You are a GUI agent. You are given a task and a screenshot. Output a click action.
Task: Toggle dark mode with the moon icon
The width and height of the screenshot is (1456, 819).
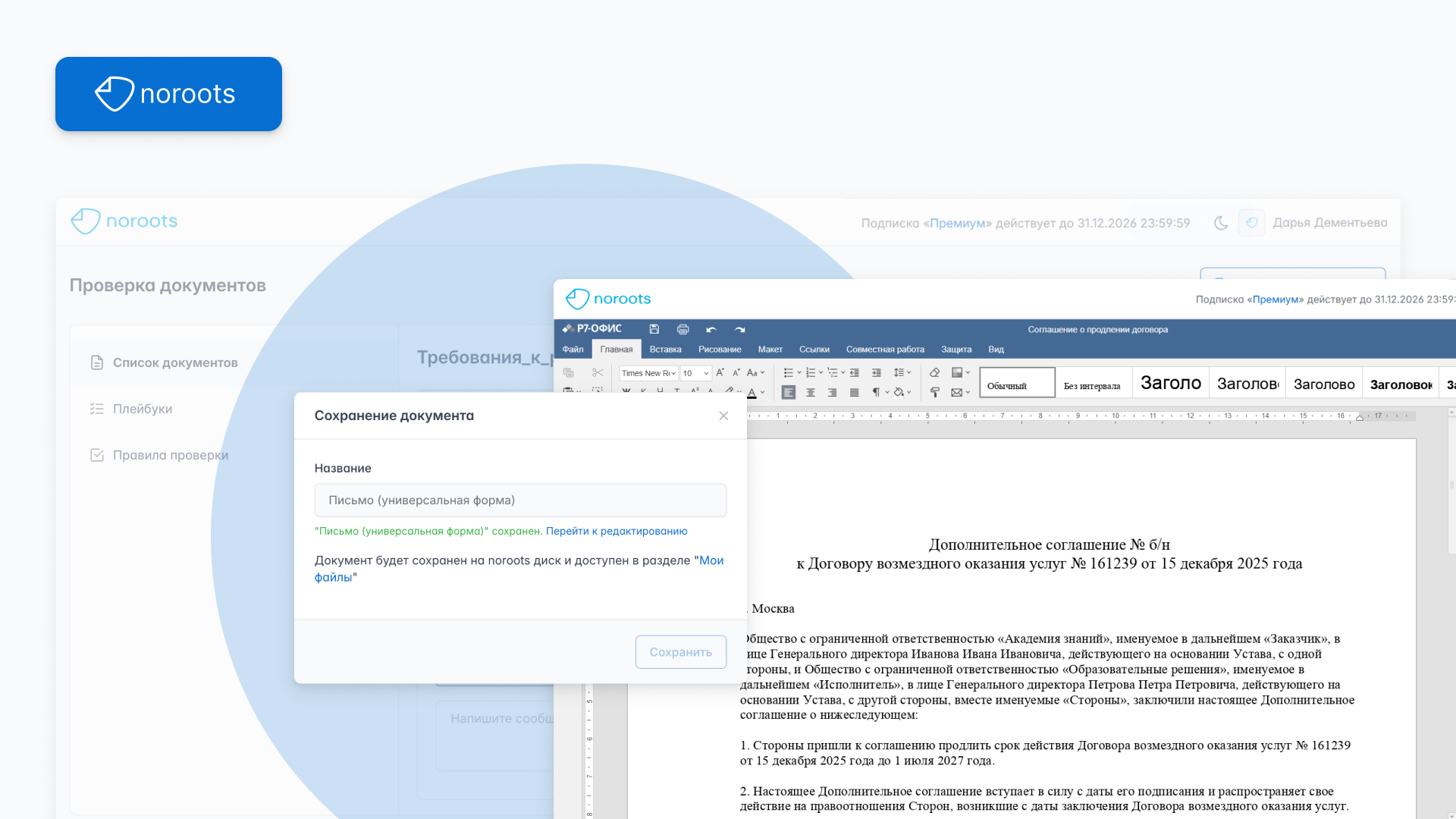pos(1220,223)
